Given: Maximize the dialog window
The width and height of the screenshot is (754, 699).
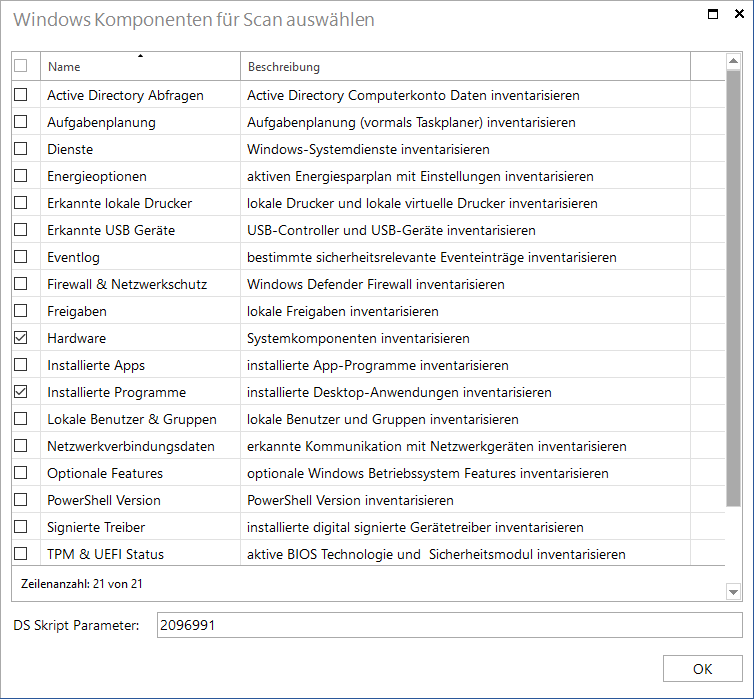Looking at the screenshot, I should pyautogui.click(x=713, y=14).
